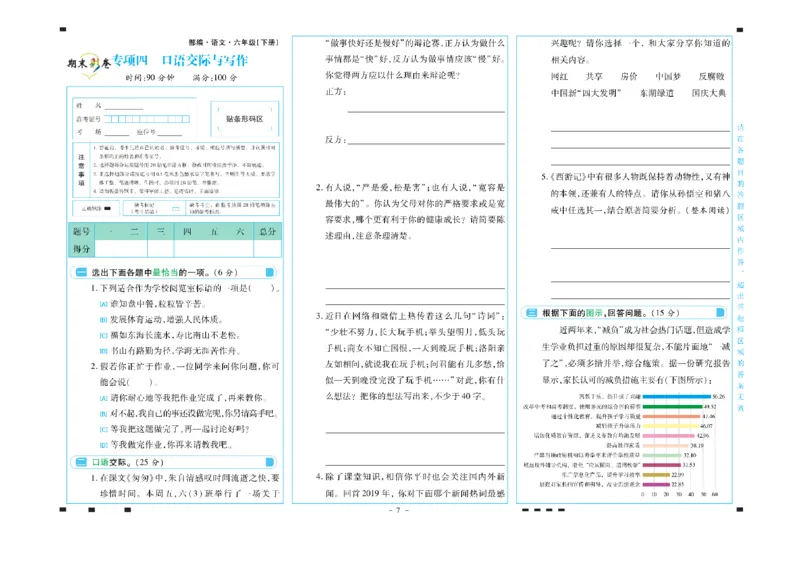Click the hot word 中国梦
800x566 pixels.
[668, 77]
